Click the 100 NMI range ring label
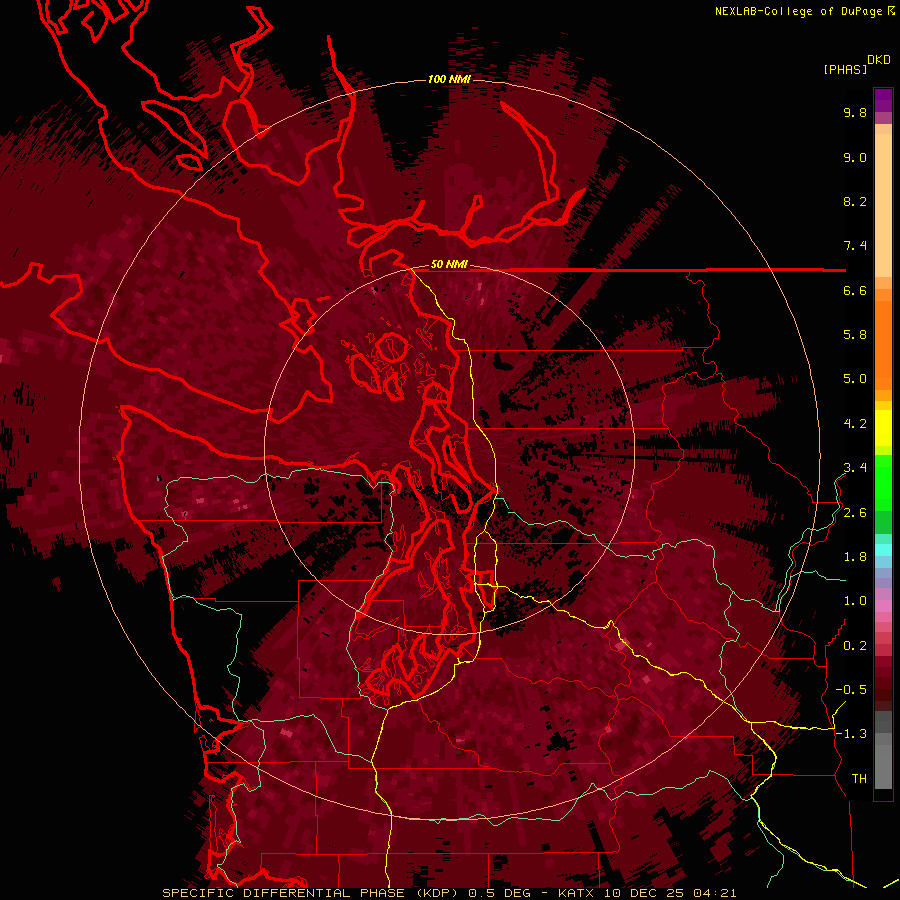900x900 pixels. (x=449, y=79)
